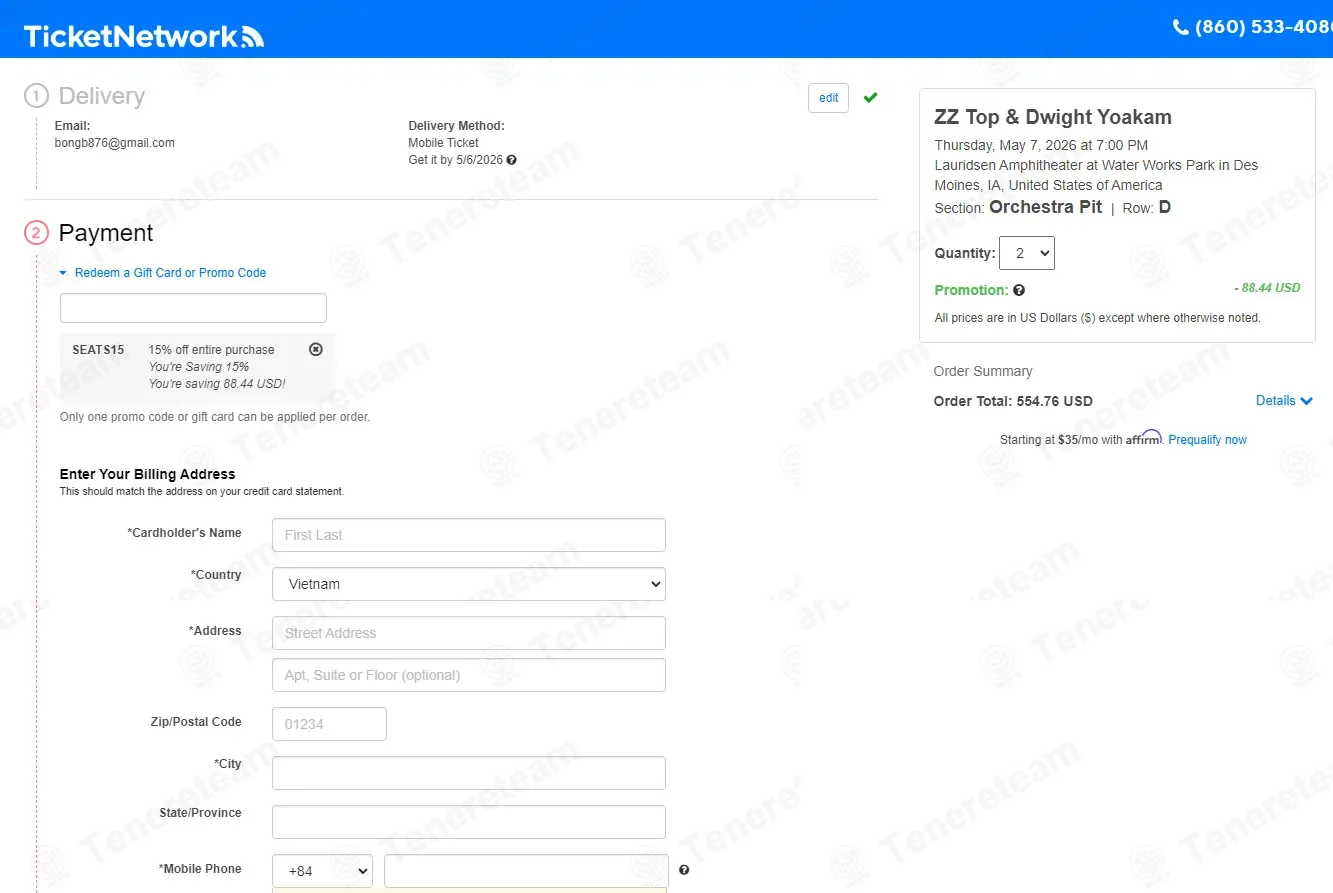Open the ticket Quantity dropdown
The height and width of the screenshot is (893, 1333).
1027,253
